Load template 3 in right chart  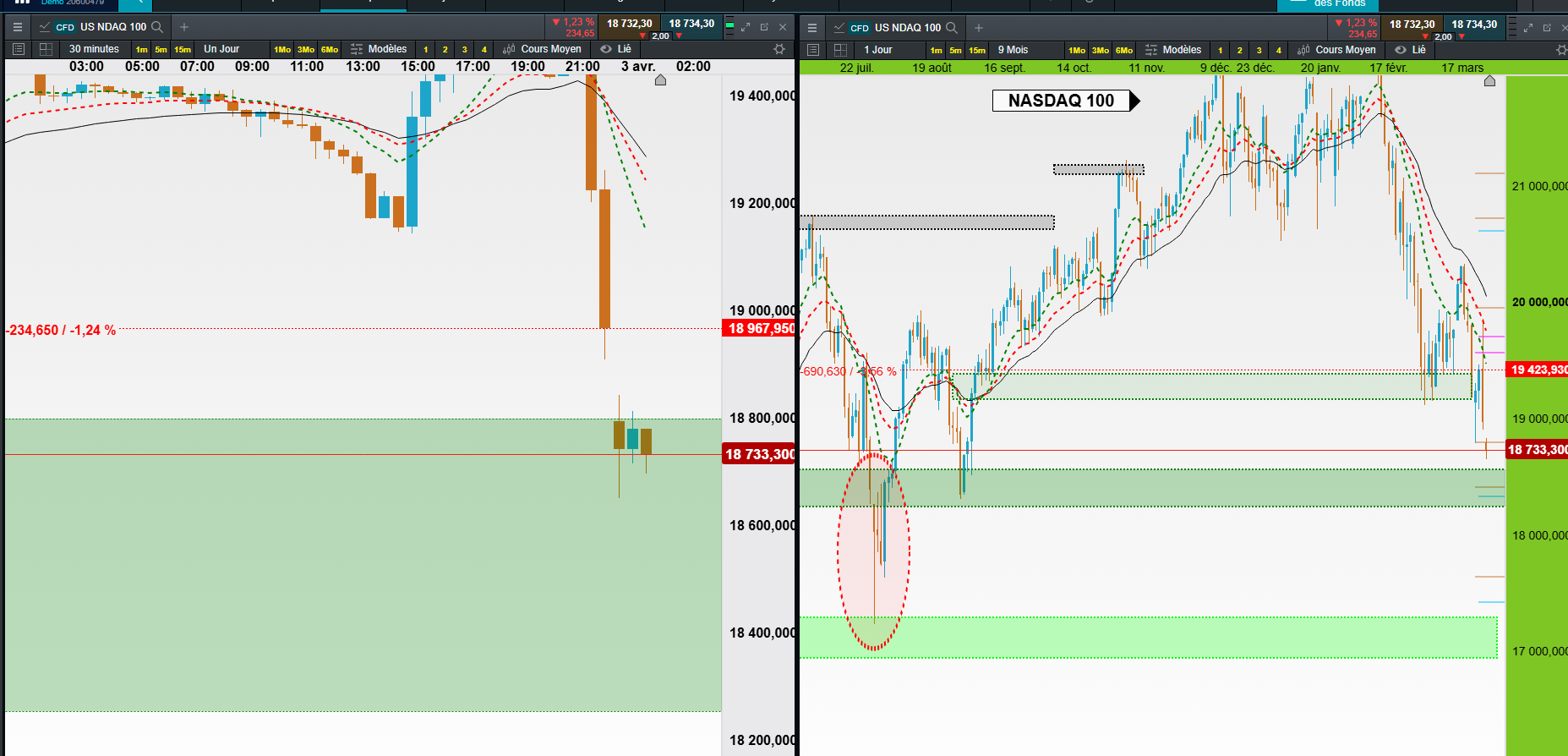[1259, 50]
